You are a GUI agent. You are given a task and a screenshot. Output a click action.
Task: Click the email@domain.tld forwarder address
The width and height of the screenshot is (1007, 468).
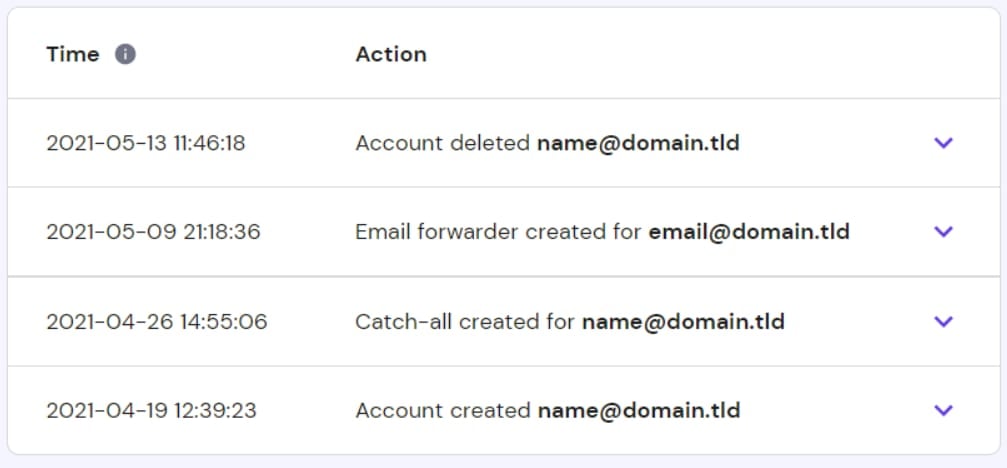pos(749,232)
